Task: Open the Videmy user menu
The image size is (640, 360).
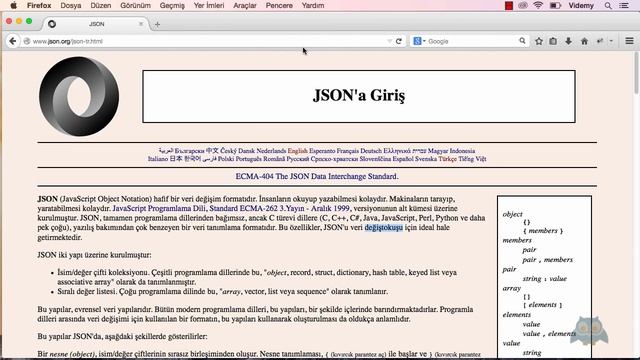Action: [x=581, y=5]
